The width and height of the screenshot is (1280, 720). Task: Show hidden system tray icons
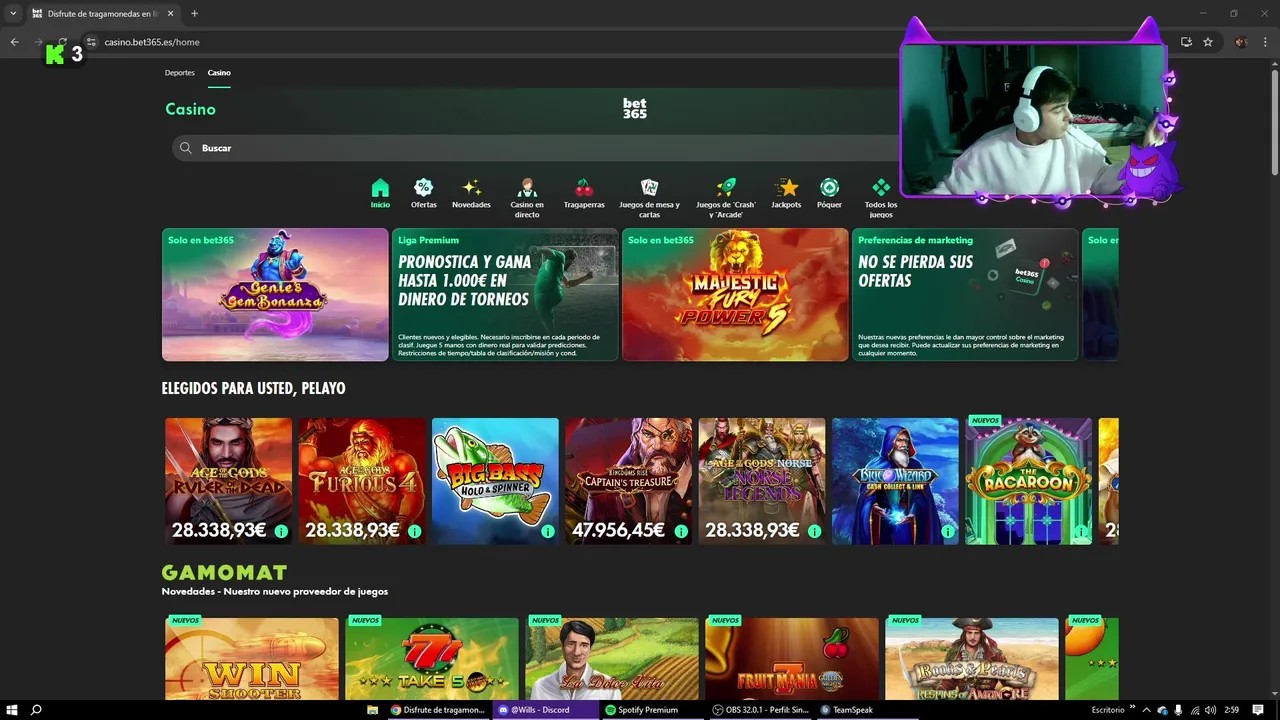click(x=1146, y=710)
